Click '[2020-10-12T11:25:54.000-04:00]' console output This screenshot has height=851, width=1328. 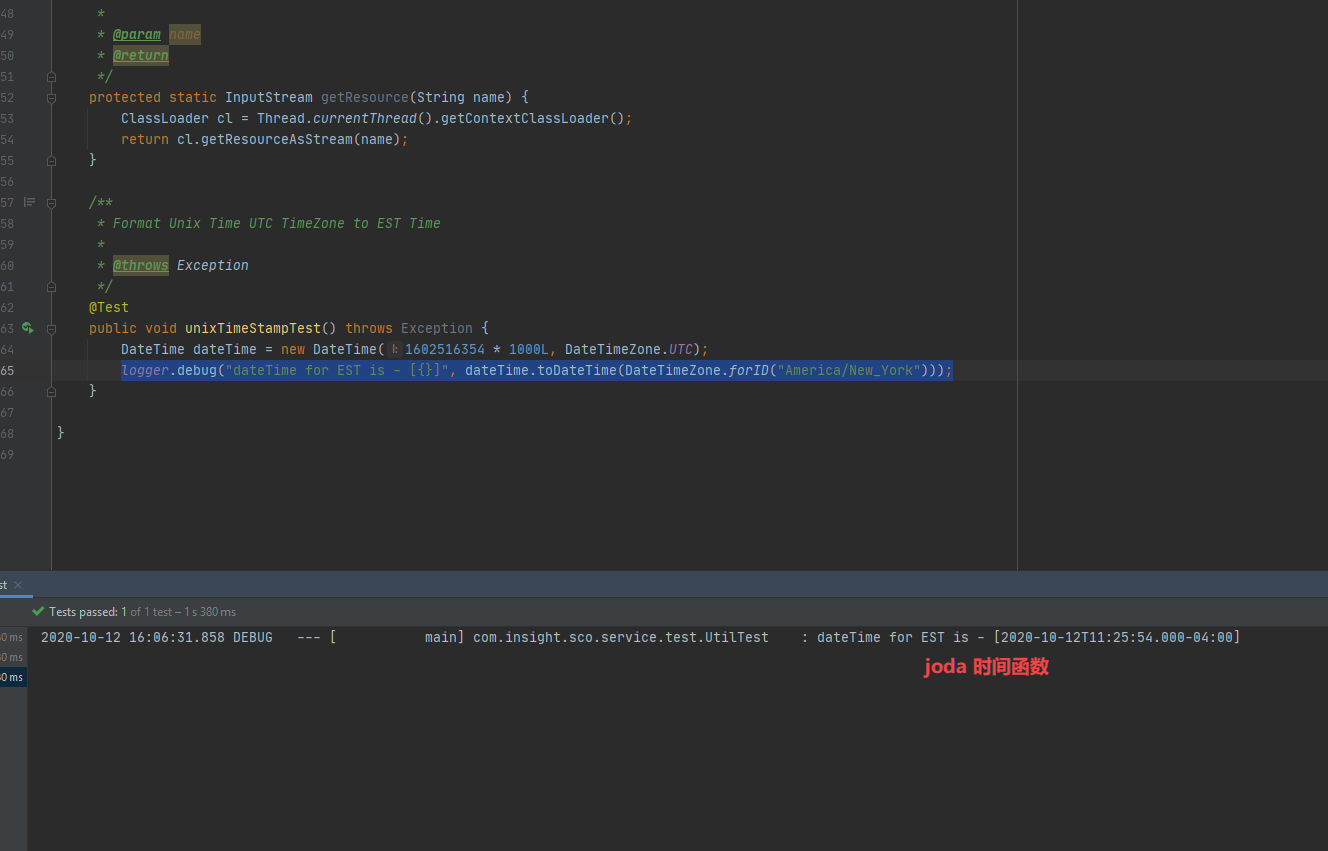click(x=1117, y=637)
